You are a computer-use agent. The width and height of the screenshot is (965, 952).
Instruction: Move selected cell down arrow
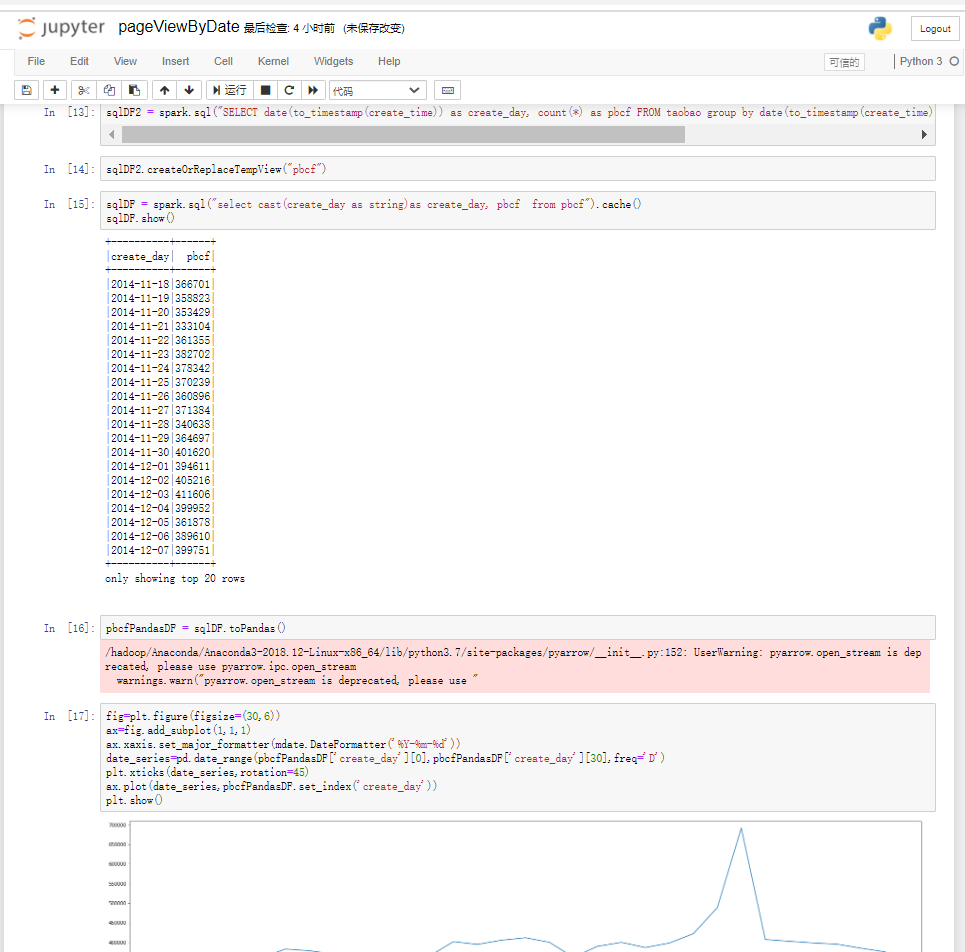tap(189, 90)
